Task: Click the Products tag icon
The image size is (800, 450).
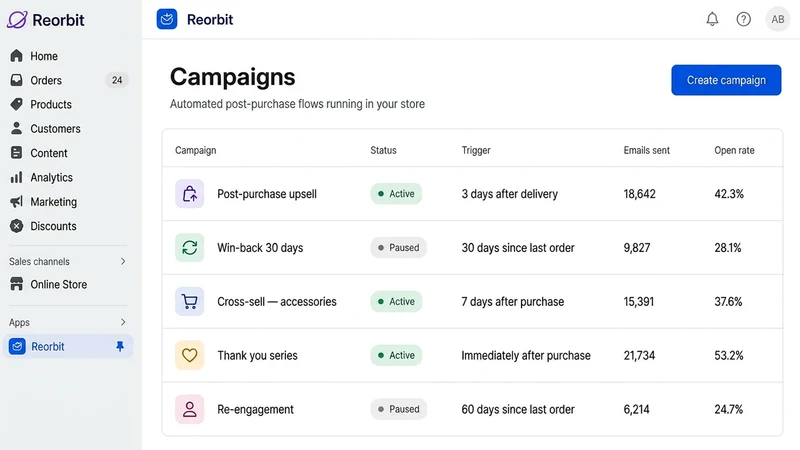Action: point(16,104)
